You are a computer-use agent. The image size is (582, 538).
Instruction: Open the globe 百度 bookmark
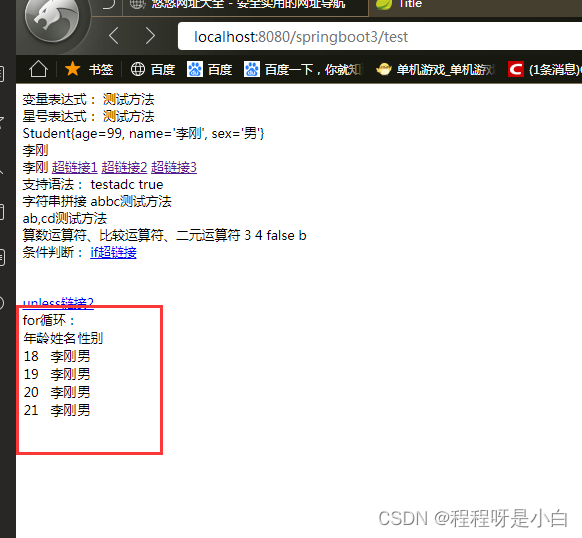point(153,69)
